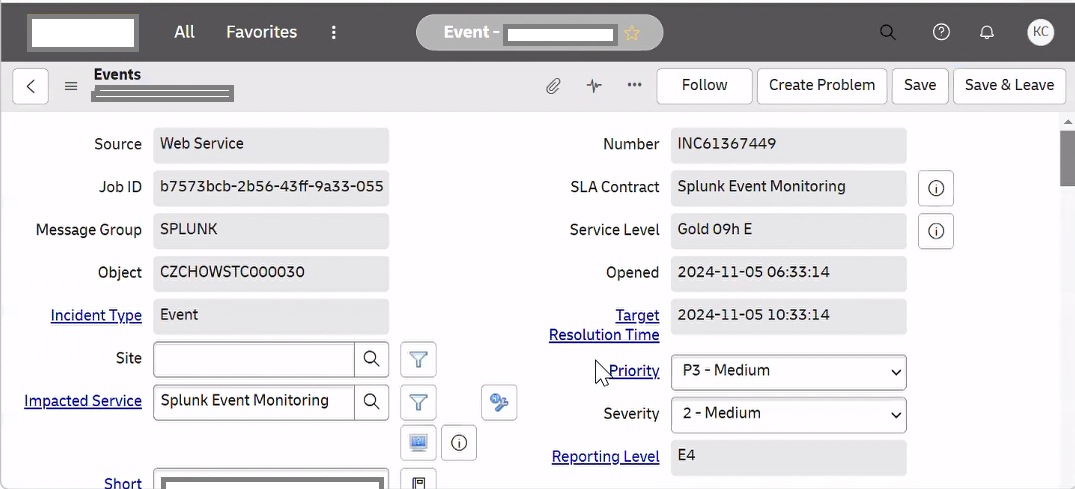Click the Incident Type value Event

point(271,315)
